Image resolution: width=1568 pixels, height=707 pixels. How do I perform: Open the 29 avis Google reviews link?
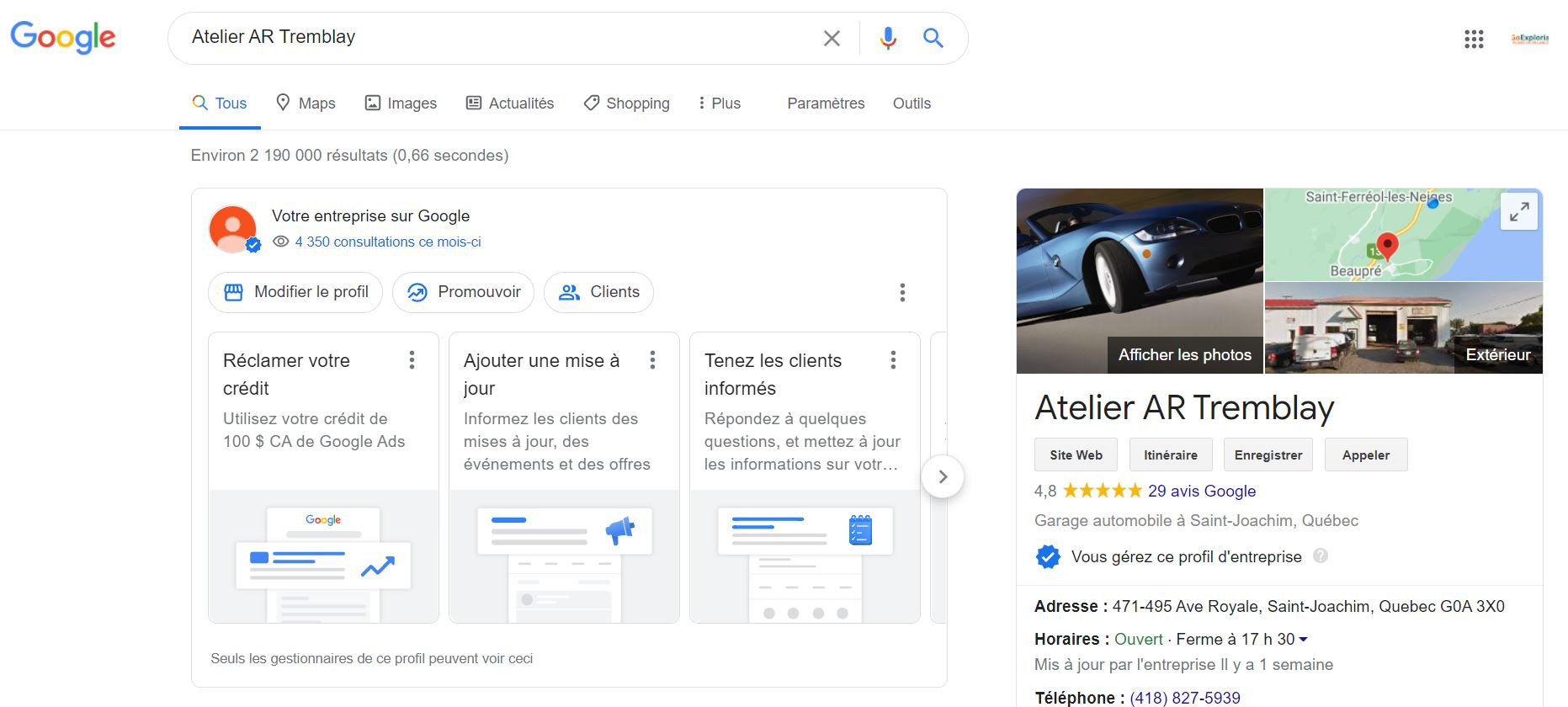coord(1202,491)
